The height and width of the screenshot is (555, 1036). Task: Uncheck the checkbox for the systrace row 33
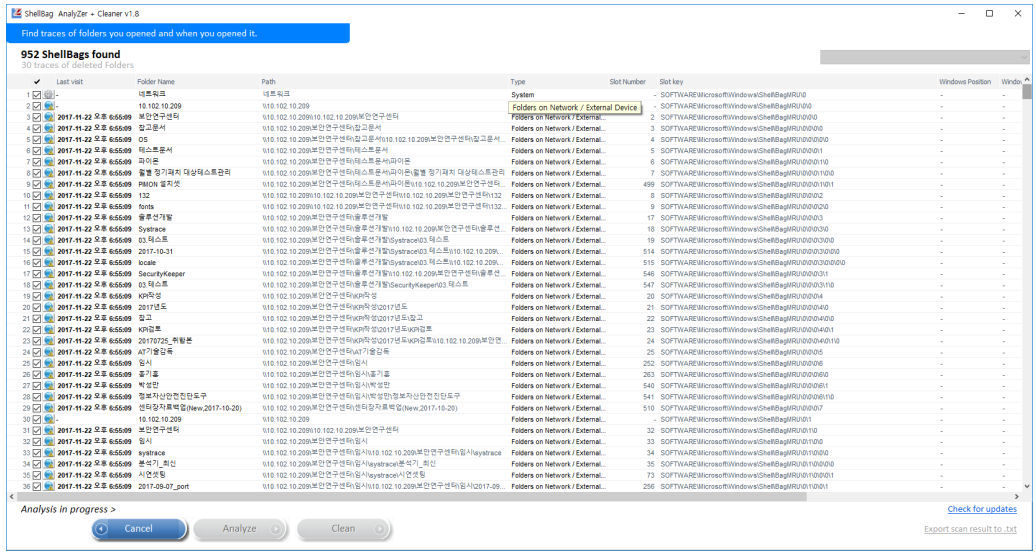[x=37, y=453]
